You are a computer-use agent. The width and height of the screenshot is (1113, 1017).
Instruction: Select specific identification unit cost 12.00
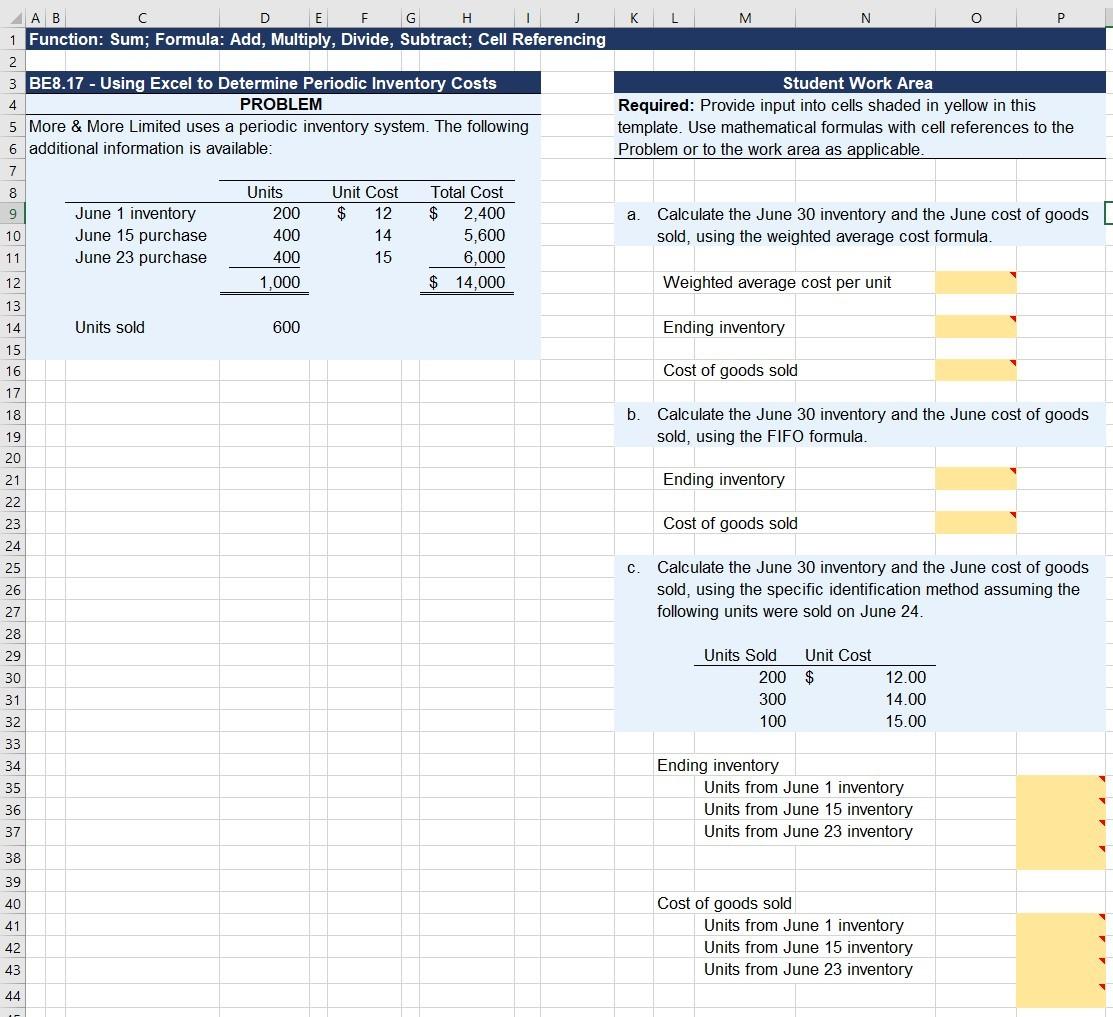[x=865, y=678]
